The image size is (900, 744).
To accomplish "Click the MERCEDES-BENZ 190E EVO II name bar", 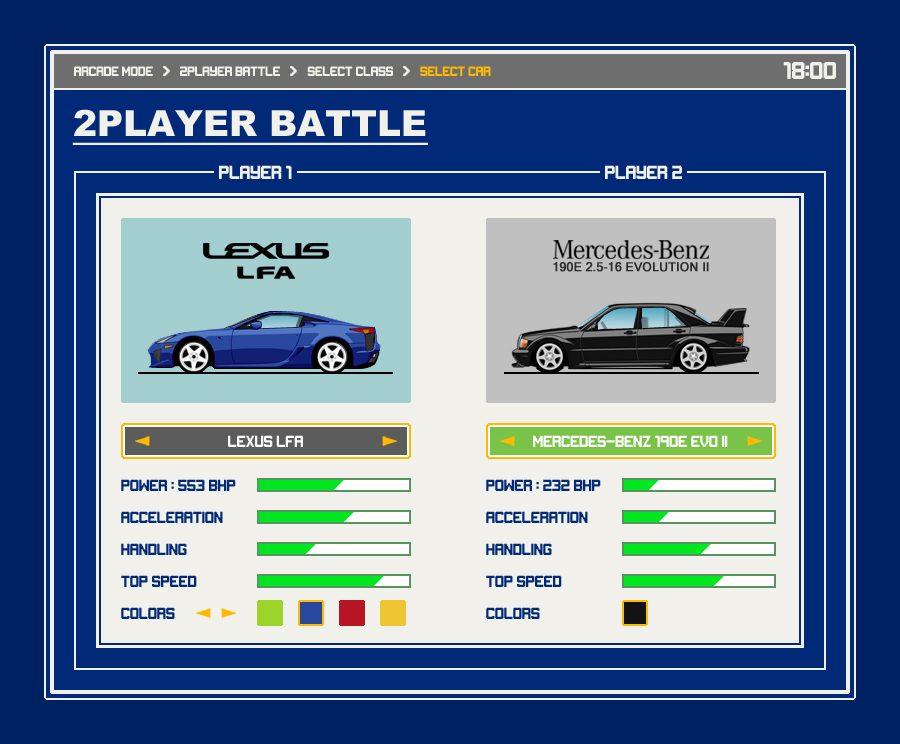I will (x=631, y=441).
